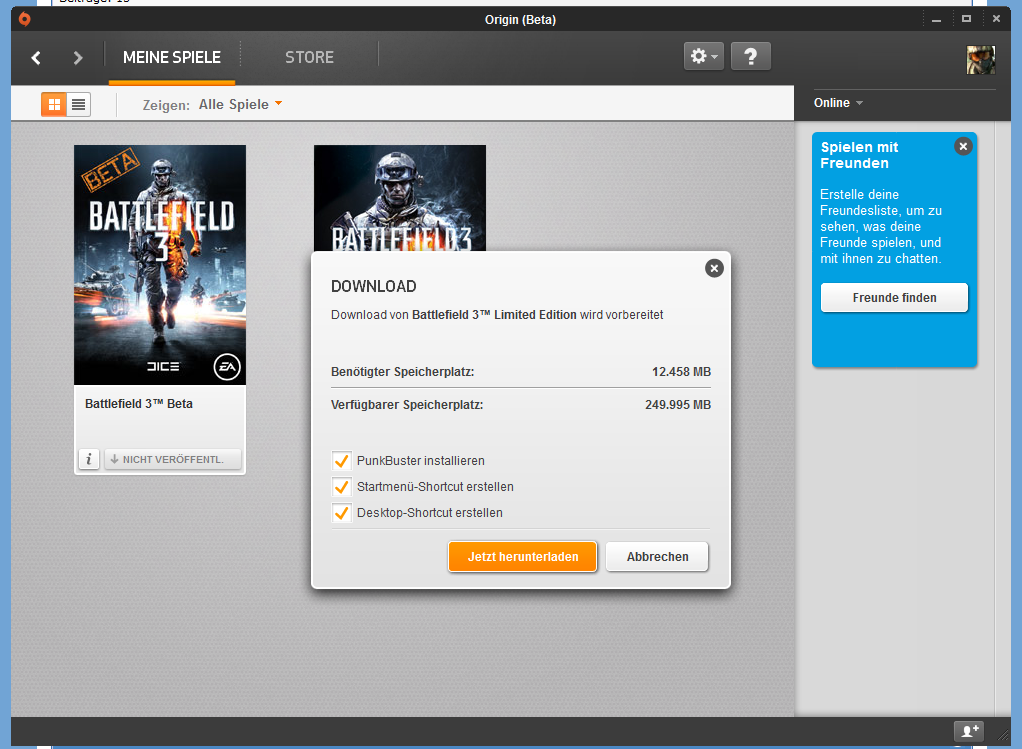Close the Origin window
The image size is (1022, 749).
coord(997,19)
